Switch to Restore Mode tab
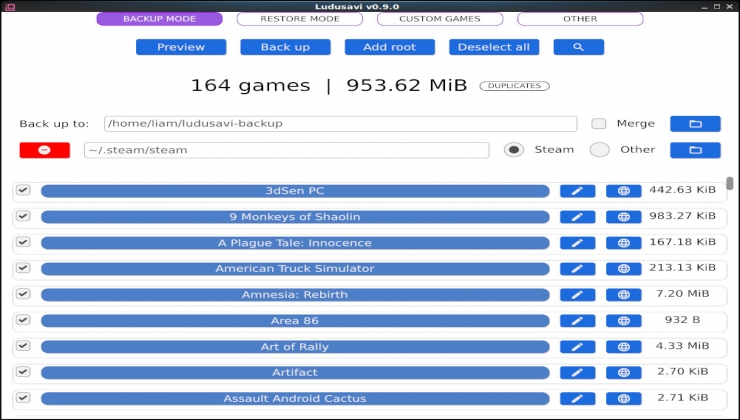 pyautogui.click(x=300, y=19)
